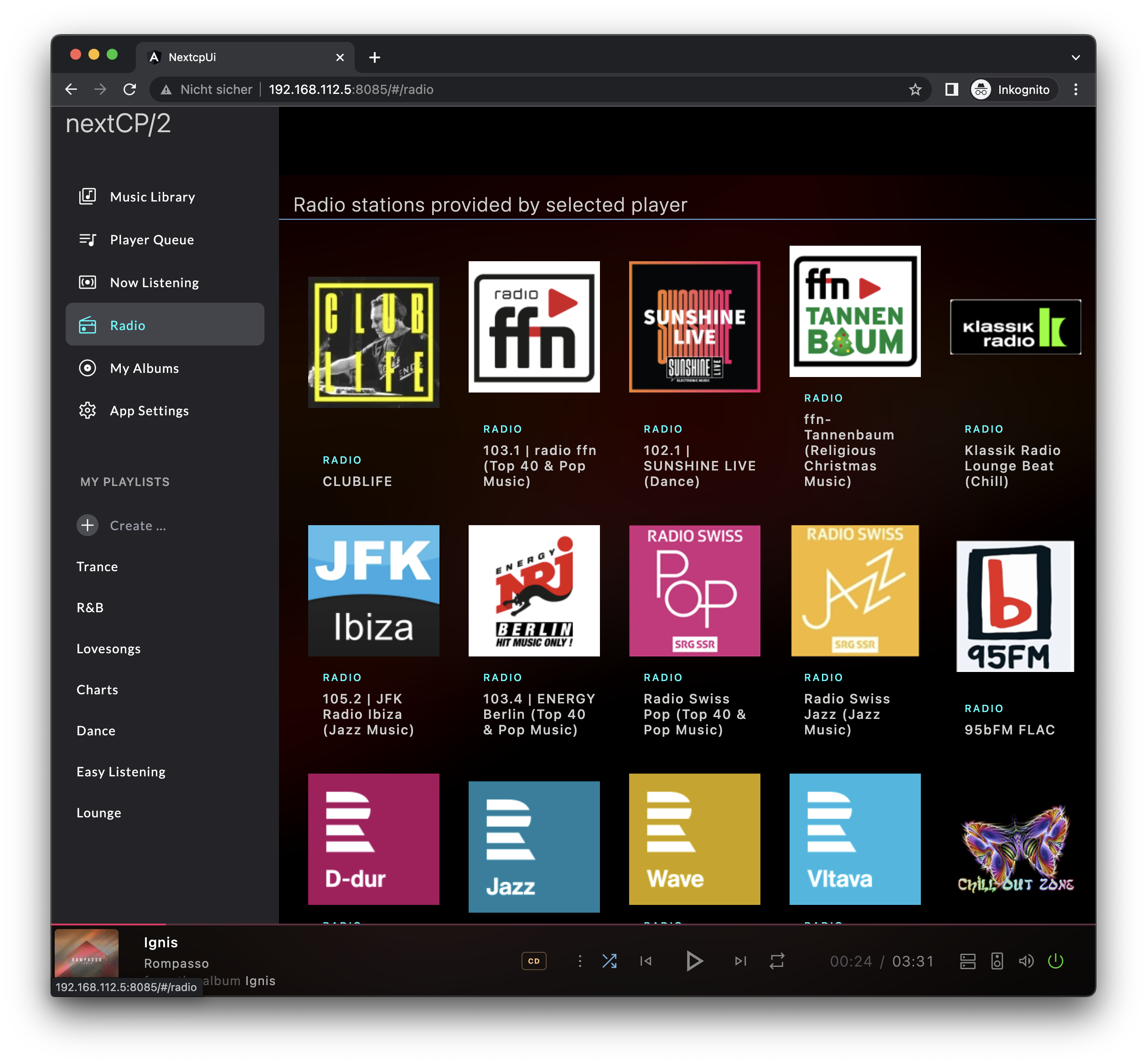Click the Player Queue list icon
1147x1064 pixels.
click(x=88, y=239)
